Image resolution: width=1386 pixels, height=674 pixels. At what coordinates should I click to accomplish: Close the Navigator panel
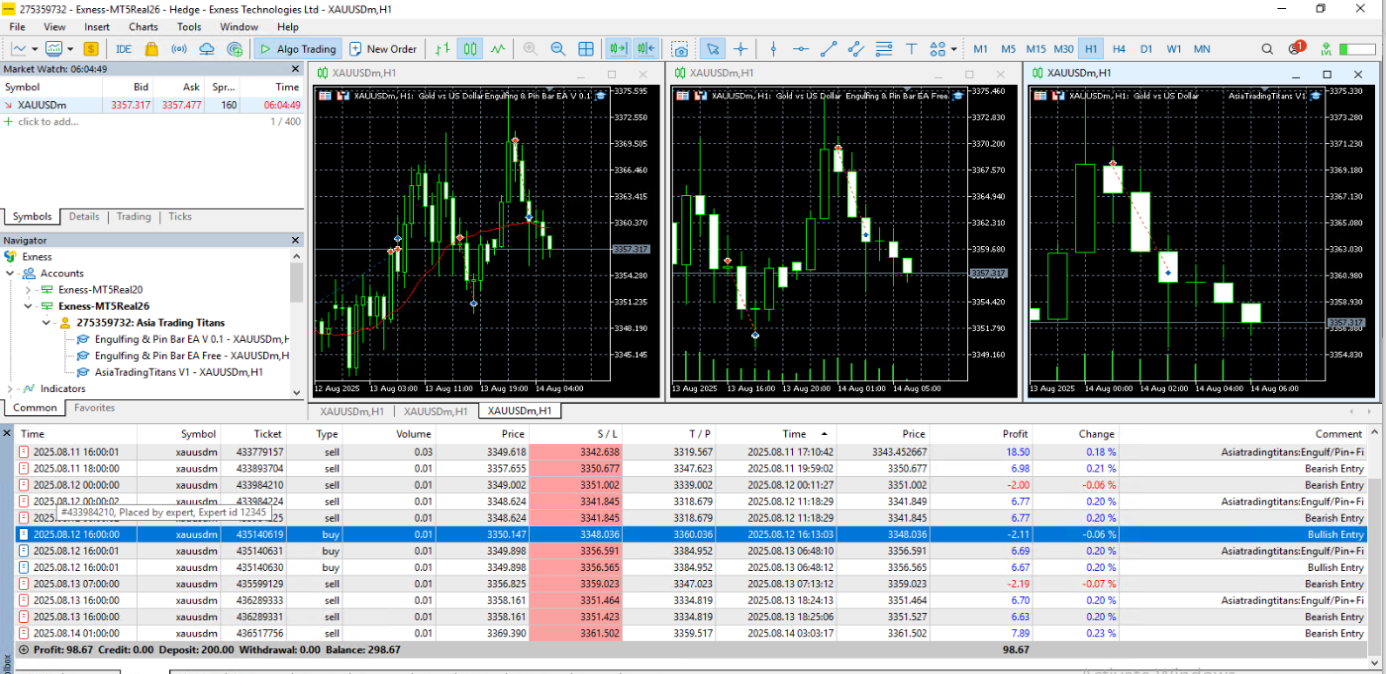pos(295,240)
